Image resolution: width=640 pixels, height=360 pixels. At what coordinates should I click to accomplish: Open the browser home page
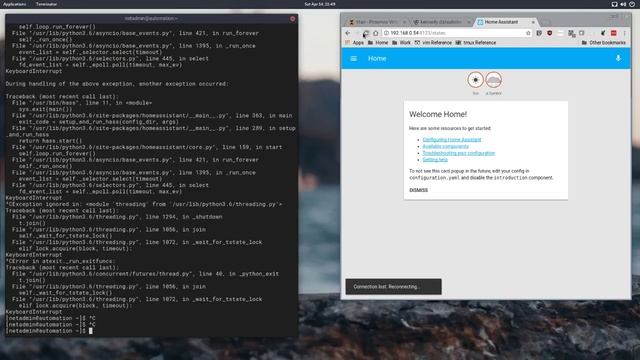pyautogui.click(x=376, y=33)
